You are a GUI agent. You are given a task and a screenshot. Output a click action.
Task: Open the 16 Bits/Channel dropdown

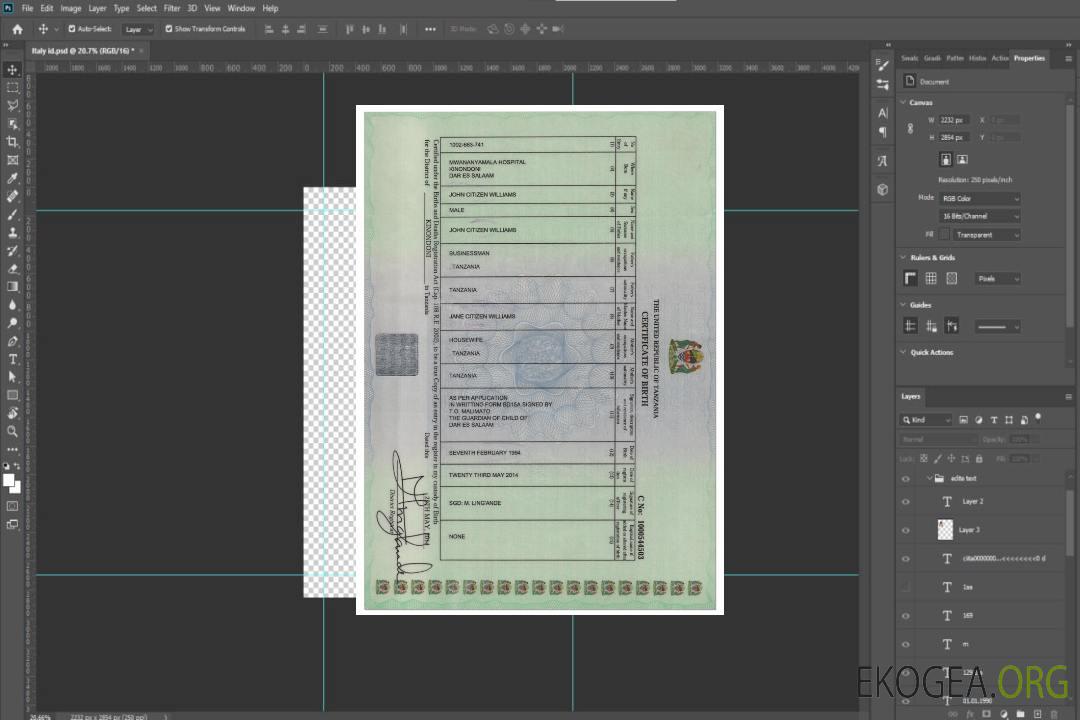click(x=980, y=217)
